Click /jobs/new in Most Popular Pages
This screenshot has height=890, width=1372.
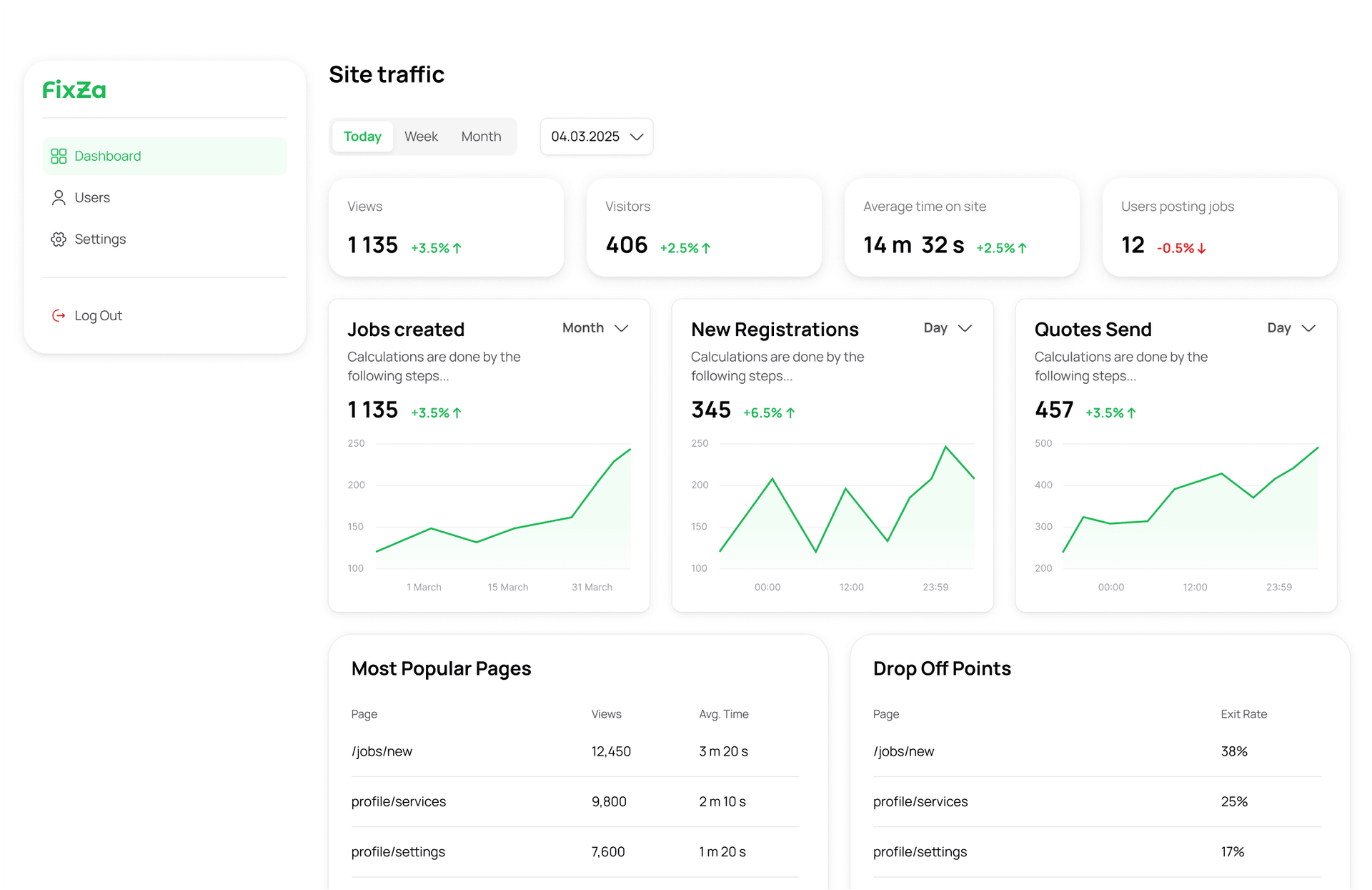(x=382, y=751)
